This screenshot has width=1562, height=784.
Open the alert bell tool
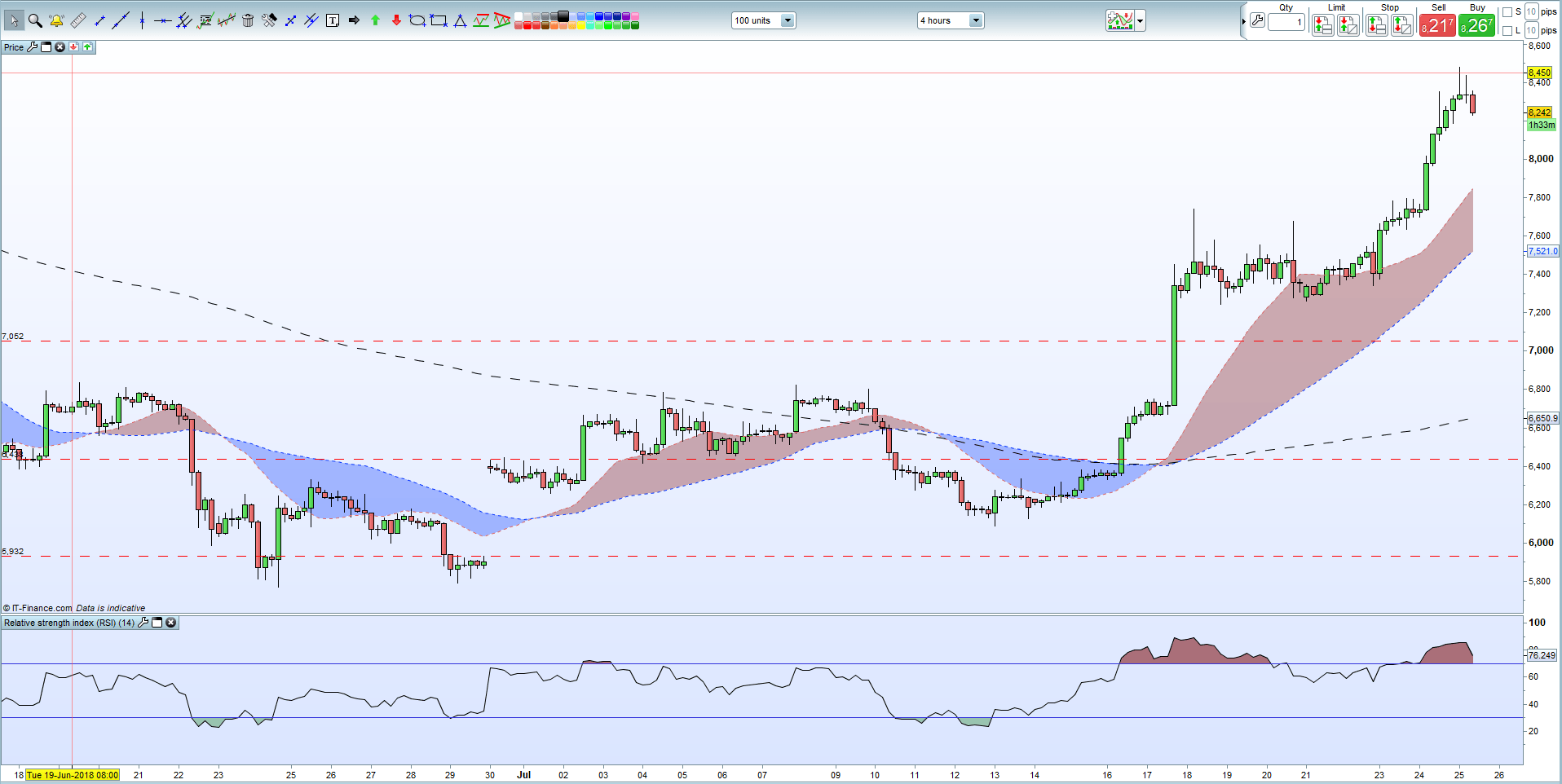click(x=56, y=20)
